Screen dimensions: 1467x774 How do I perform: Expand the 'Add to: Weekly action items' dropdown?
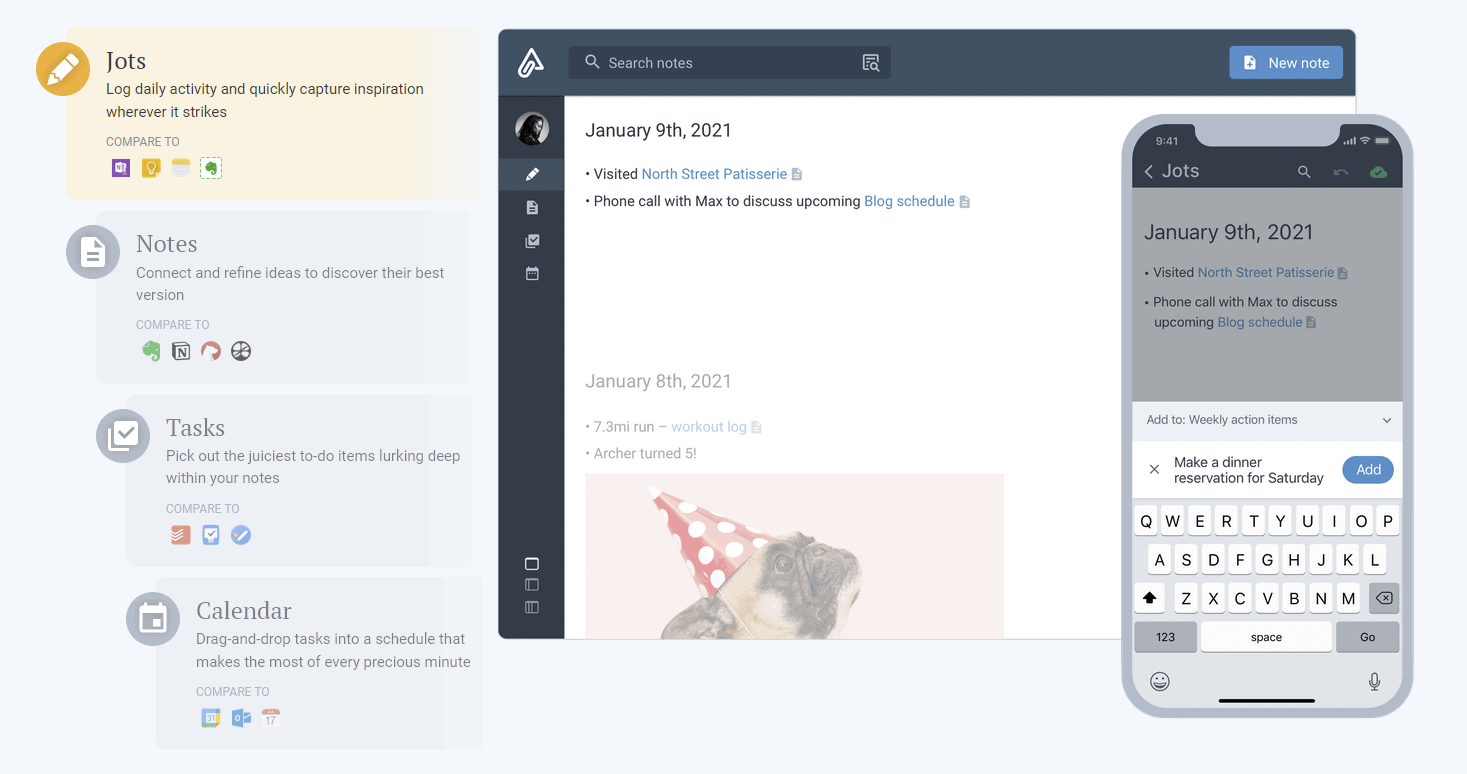point(1386,420)
